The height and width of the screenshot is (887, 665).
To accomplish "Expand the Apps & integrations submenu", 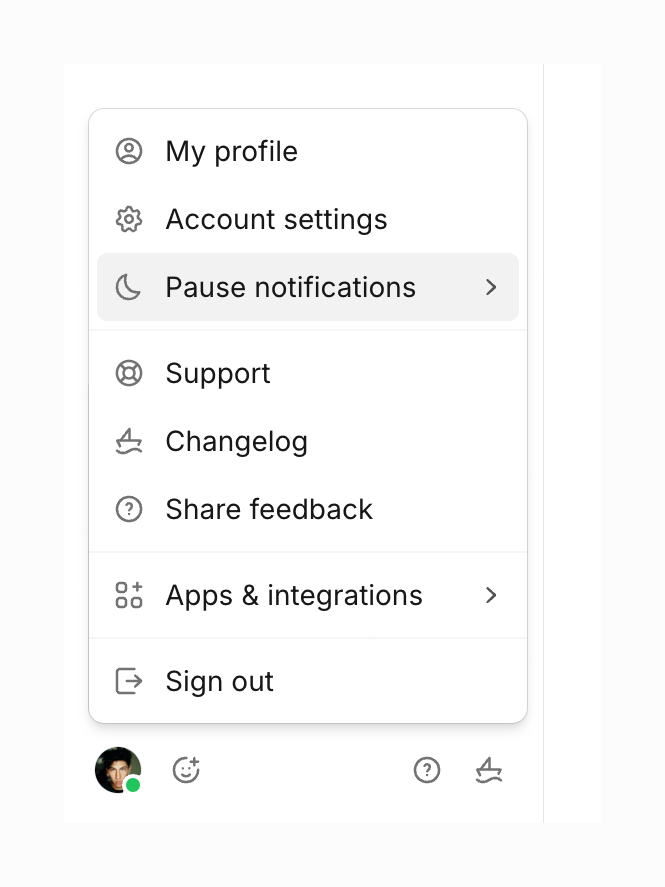I will pyautogui.click(x=491, y=595).
